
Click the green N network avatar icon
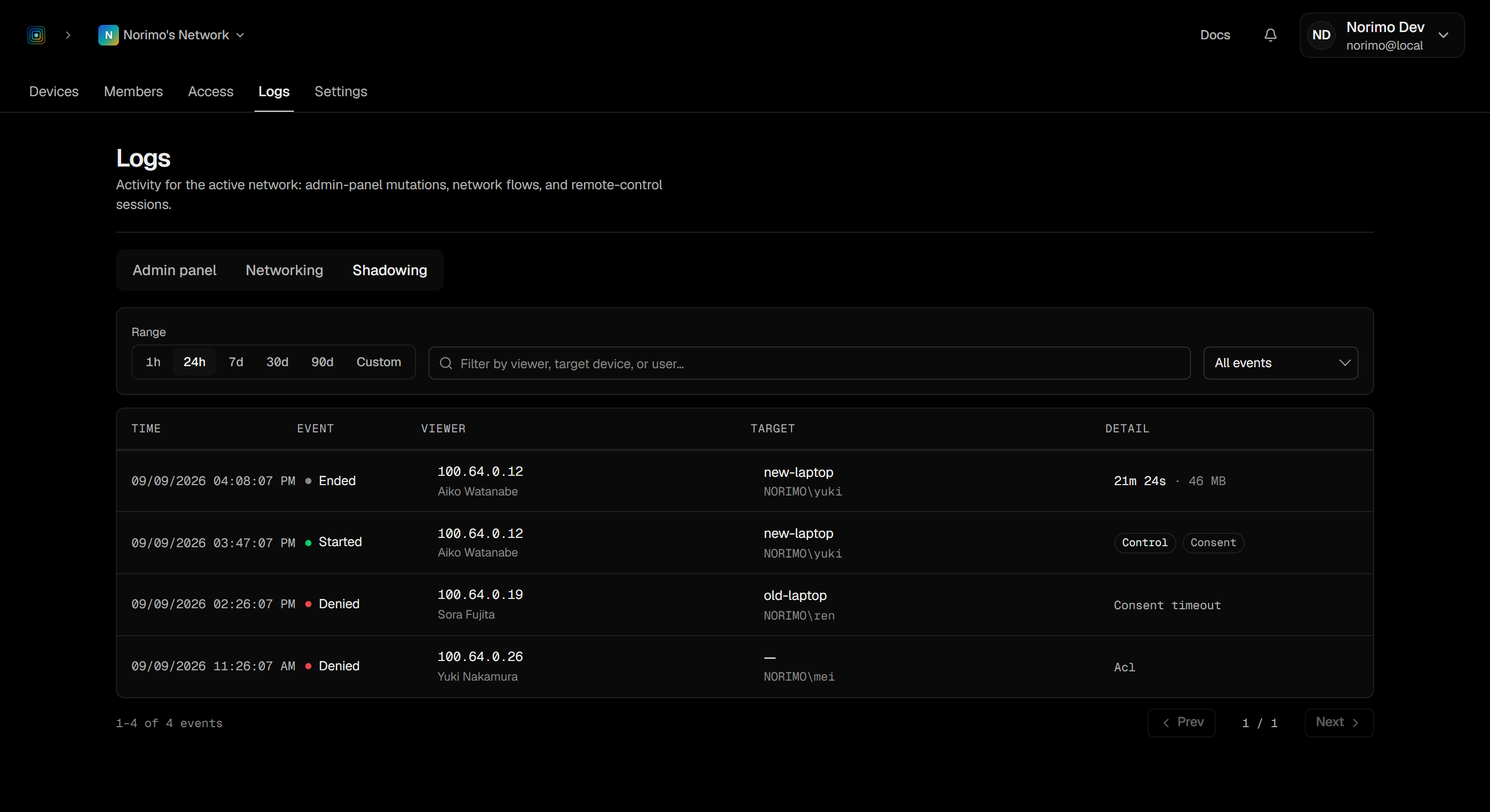(108, 35)
